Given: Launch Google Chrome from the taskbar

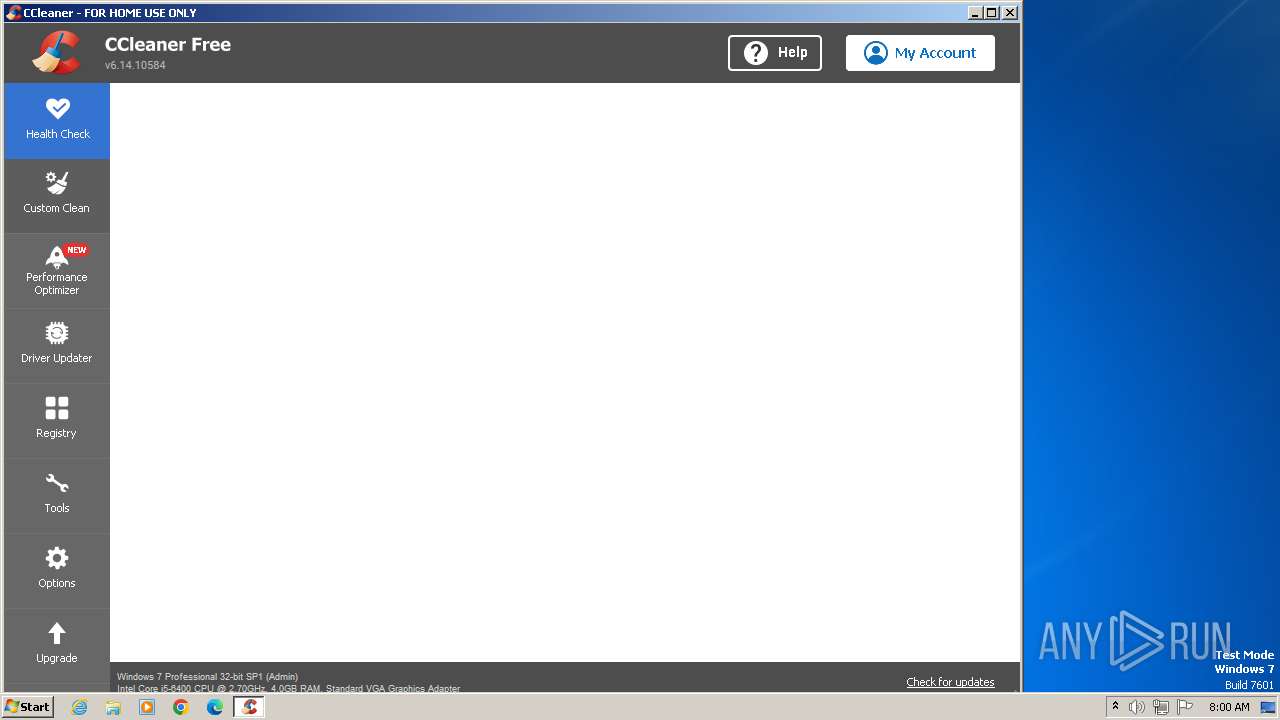Looking at the screenshot, I should [x=181, y=707].
